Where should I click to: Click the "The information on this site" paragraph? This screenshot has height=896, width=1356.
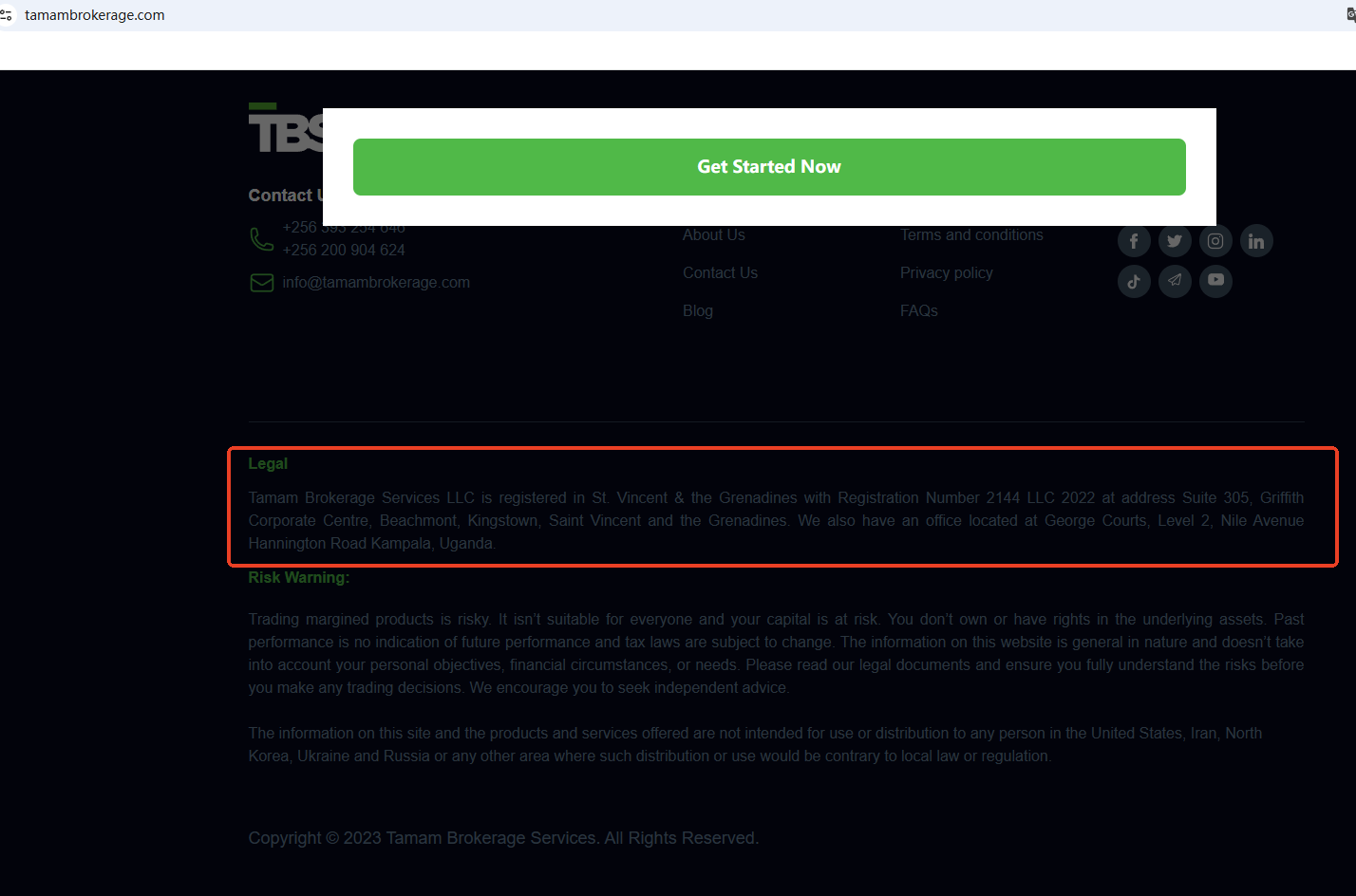coord(755,745)
